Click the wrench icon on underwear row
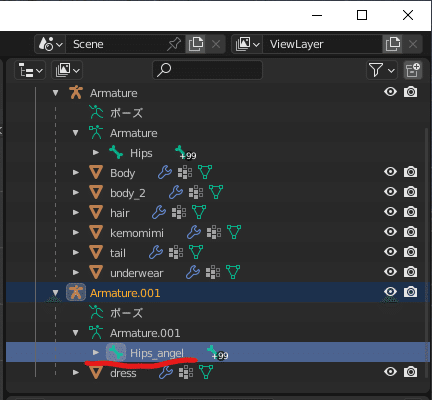 [x=193, y=272]
